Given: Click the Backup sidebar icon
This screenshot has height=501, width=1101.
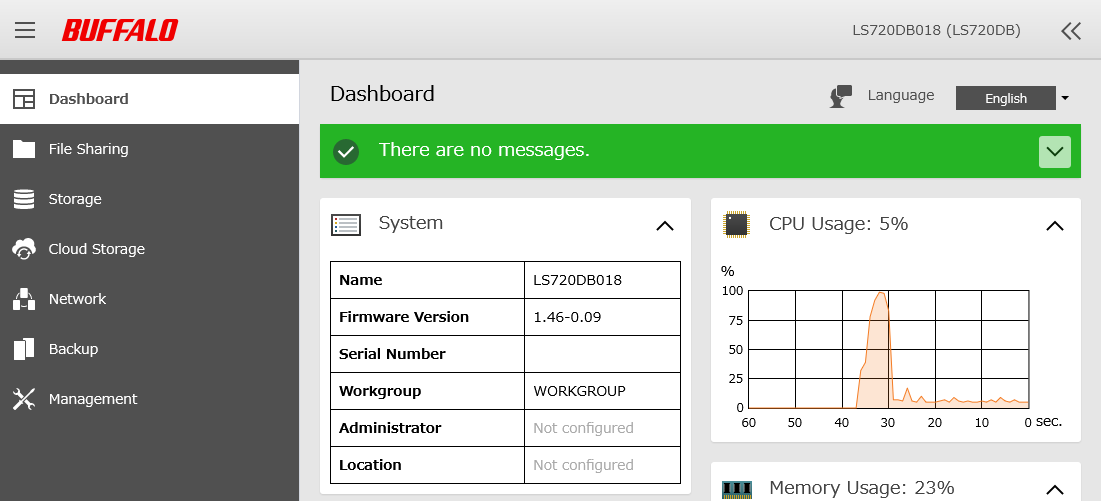Looking at the screenshot, I should pos(24,349).
